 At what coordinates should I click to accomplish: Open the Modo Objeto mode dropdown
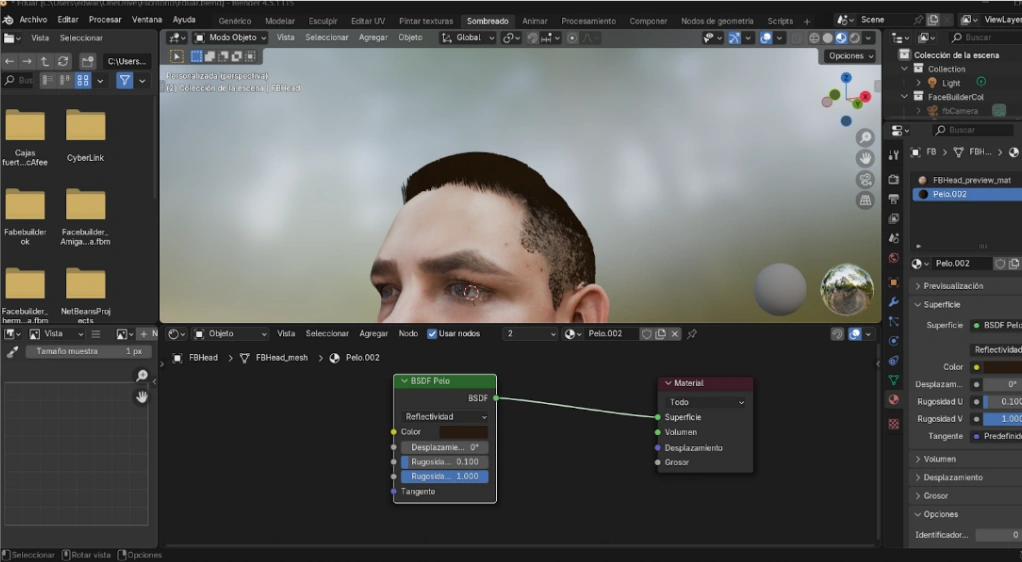point(230,38)
